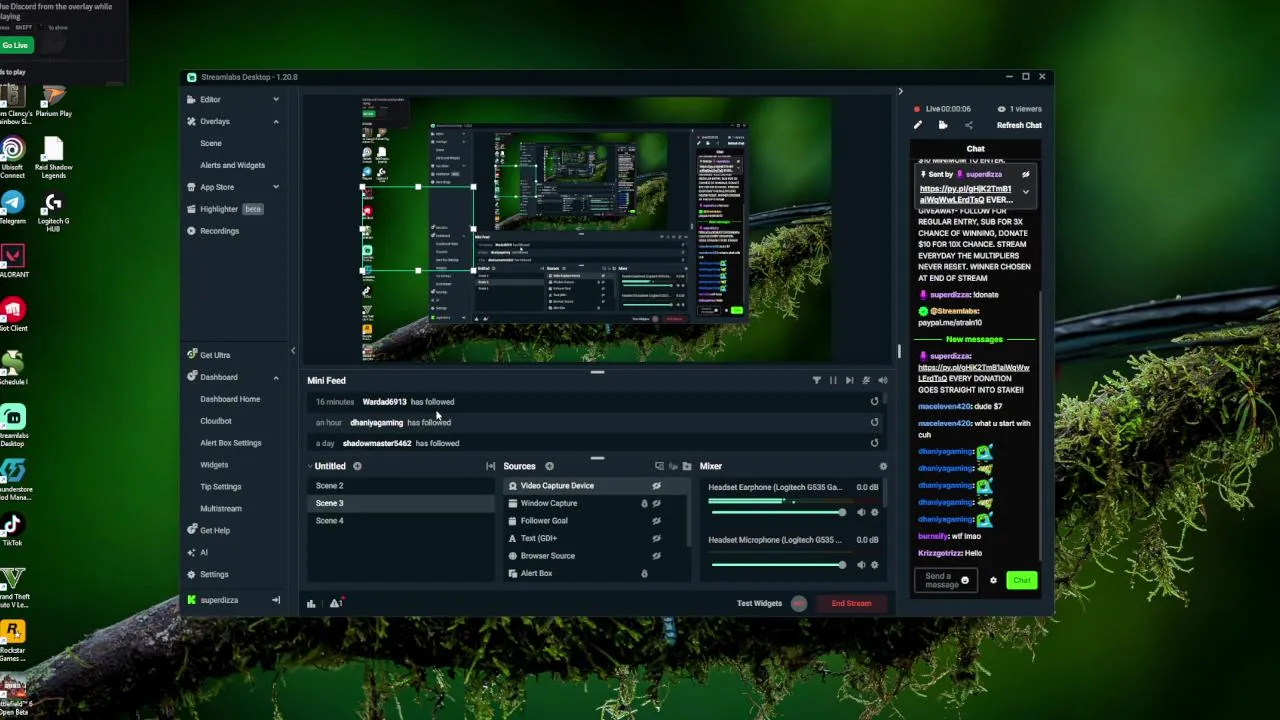1280x720 pixels.
Task: Expand the Editor chevron in sidebar
Action: coord(276,99)
